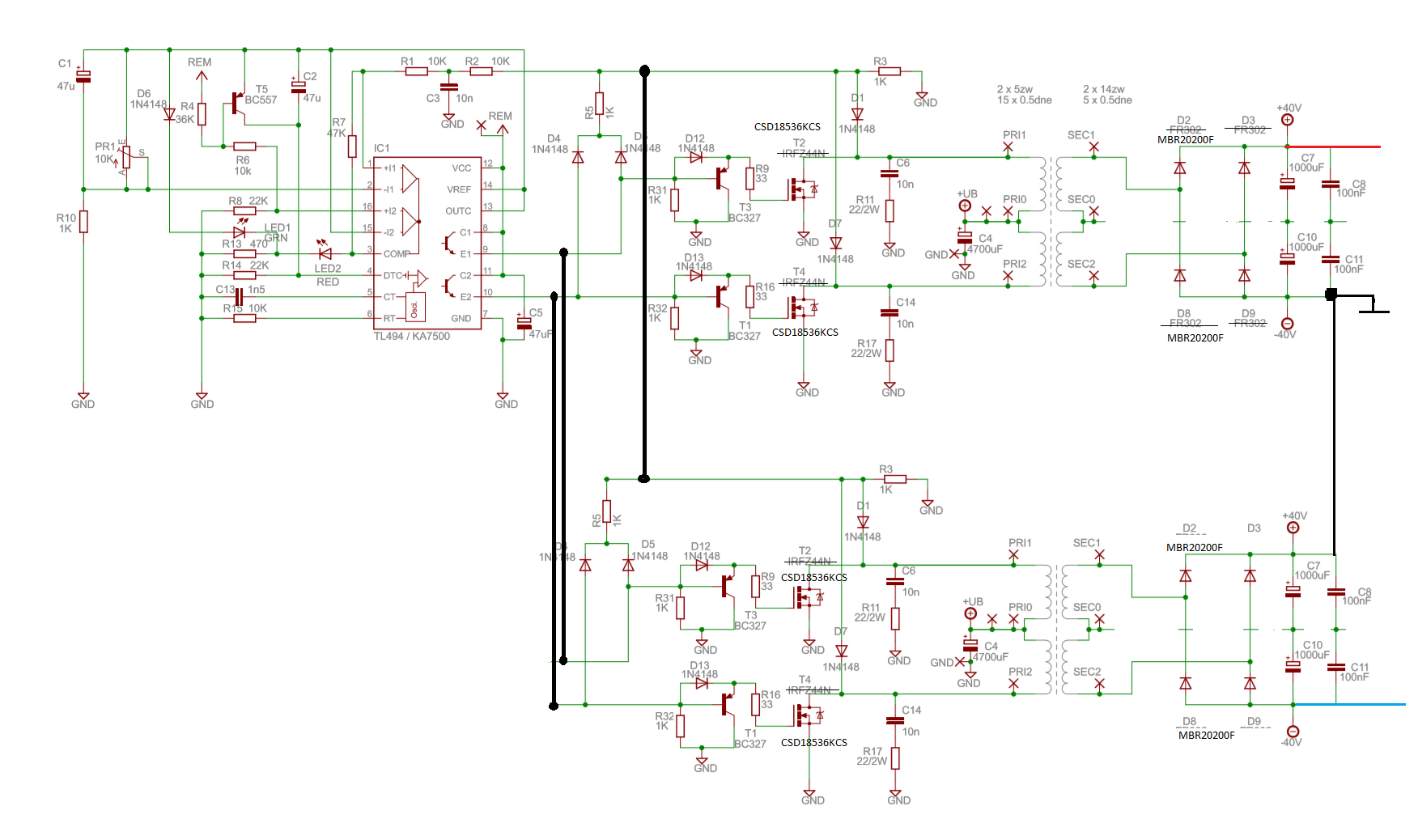
Task: Select the "RED" text under LED2
Action: click(x=328, y=282)
